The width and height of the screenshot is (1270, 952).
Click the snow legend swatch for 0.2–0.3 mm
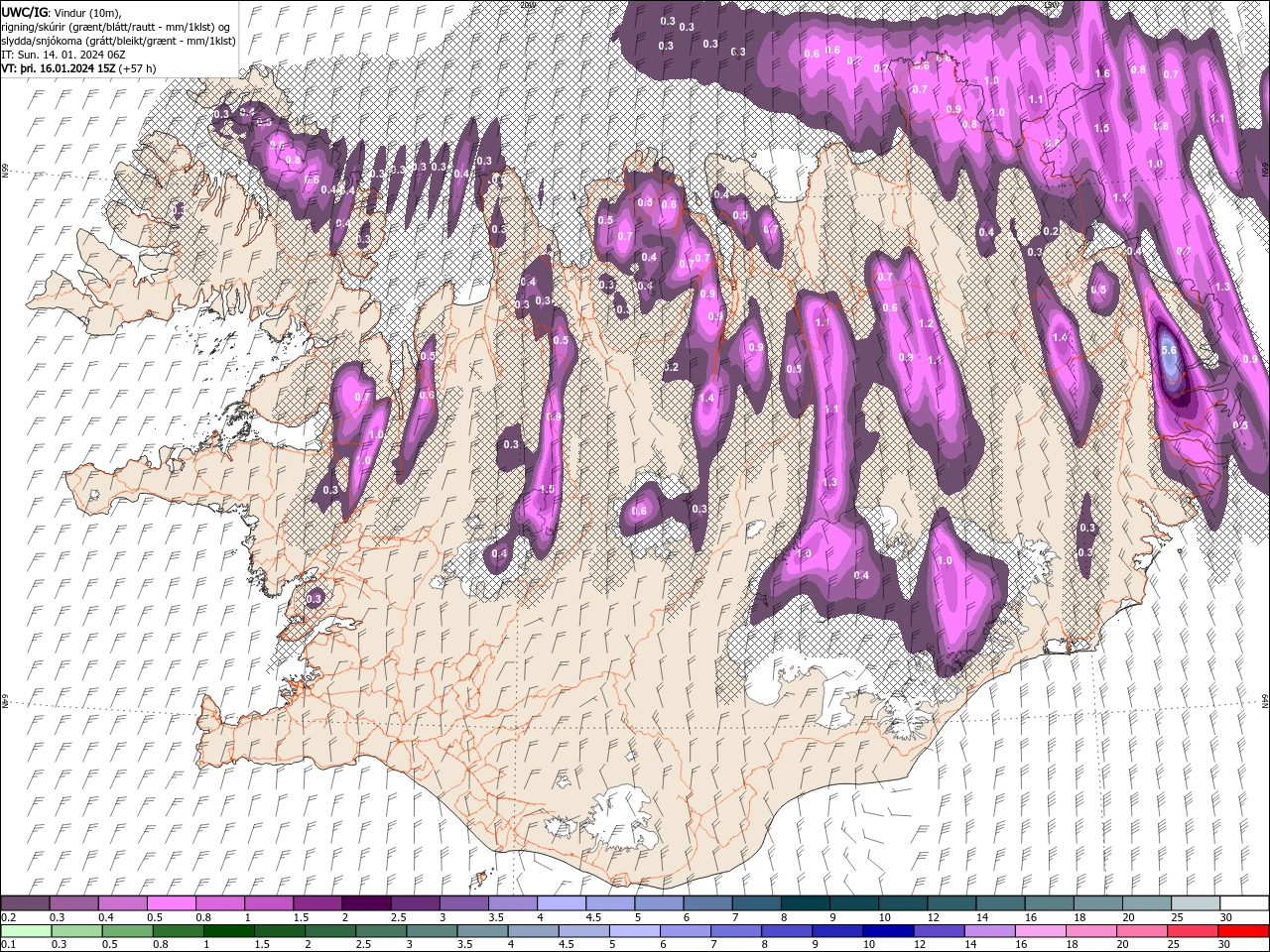coord(25,903)
